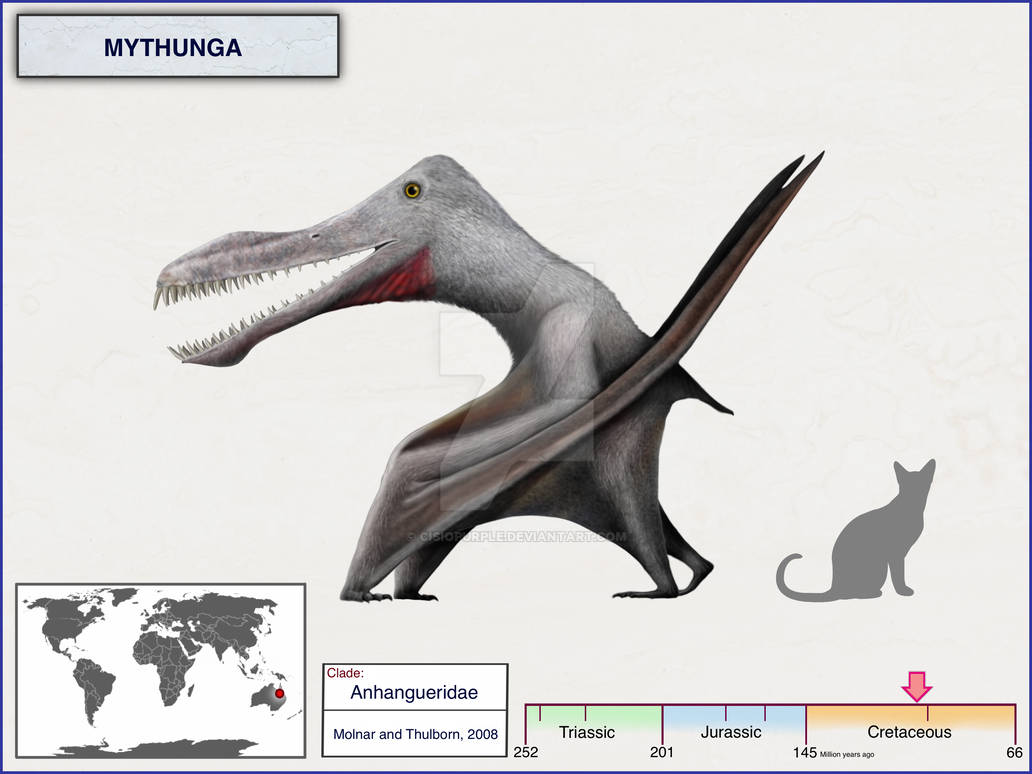Click the MYTHUNGA title text
Viewport: 1032px width, 774px height.
click(173, 47)
